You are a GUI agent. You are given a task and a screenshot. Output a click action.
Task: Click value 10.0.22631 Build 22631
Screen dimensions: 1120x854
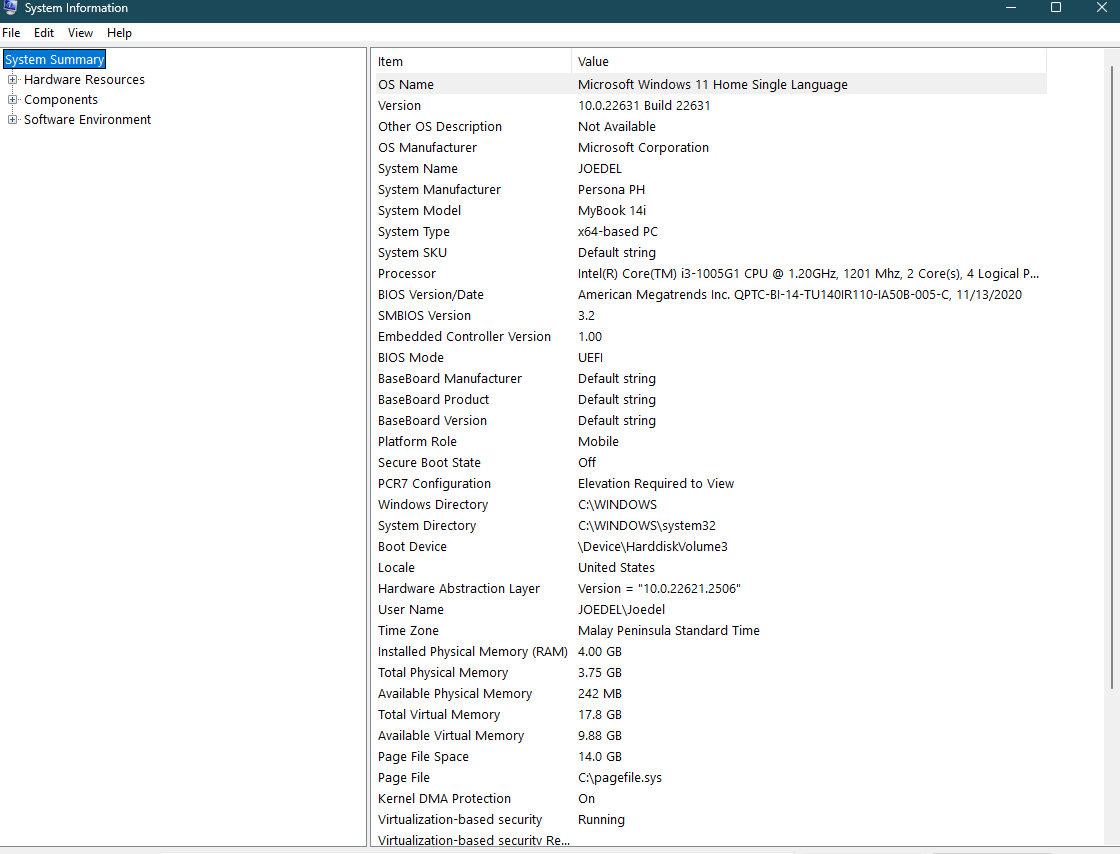[644, 105]
